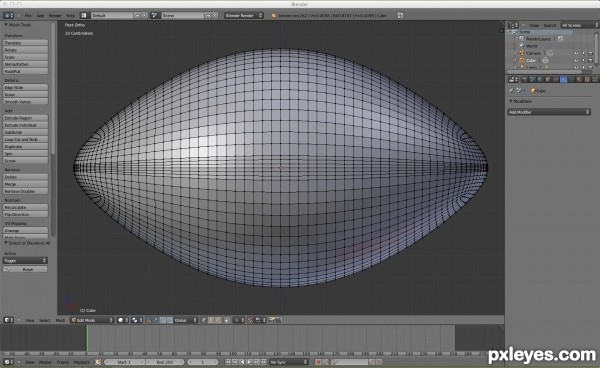Click the End 250 frame field

pos(165,362)
